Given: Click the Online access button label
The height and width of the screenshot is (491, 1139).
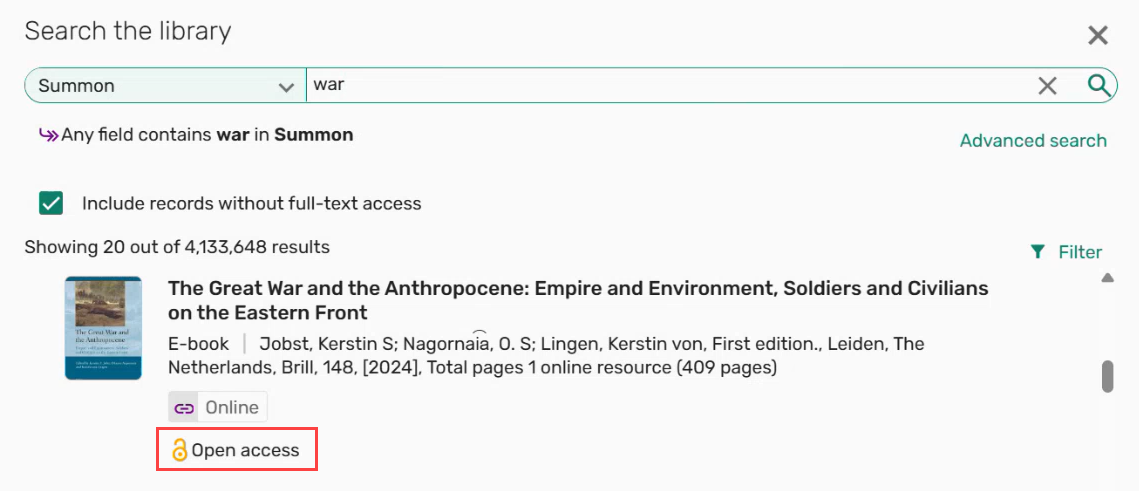Looking at the screenshot, I should click(x=232, y=408).
